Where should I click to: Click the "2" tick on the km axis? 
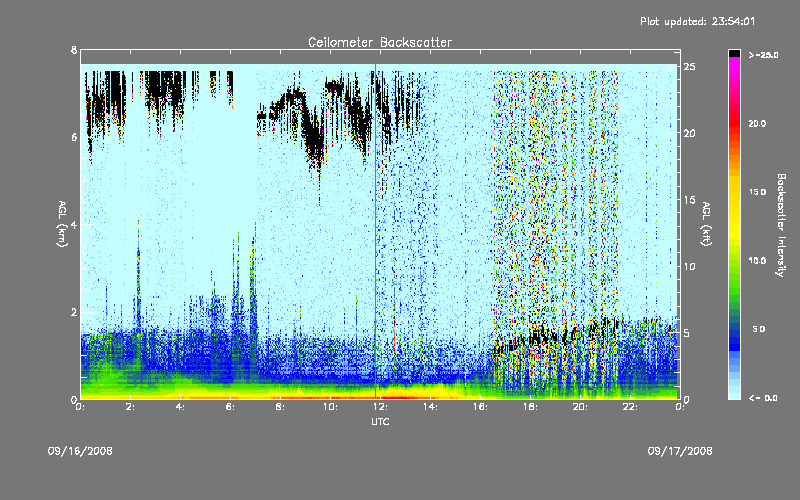point(74,312)
